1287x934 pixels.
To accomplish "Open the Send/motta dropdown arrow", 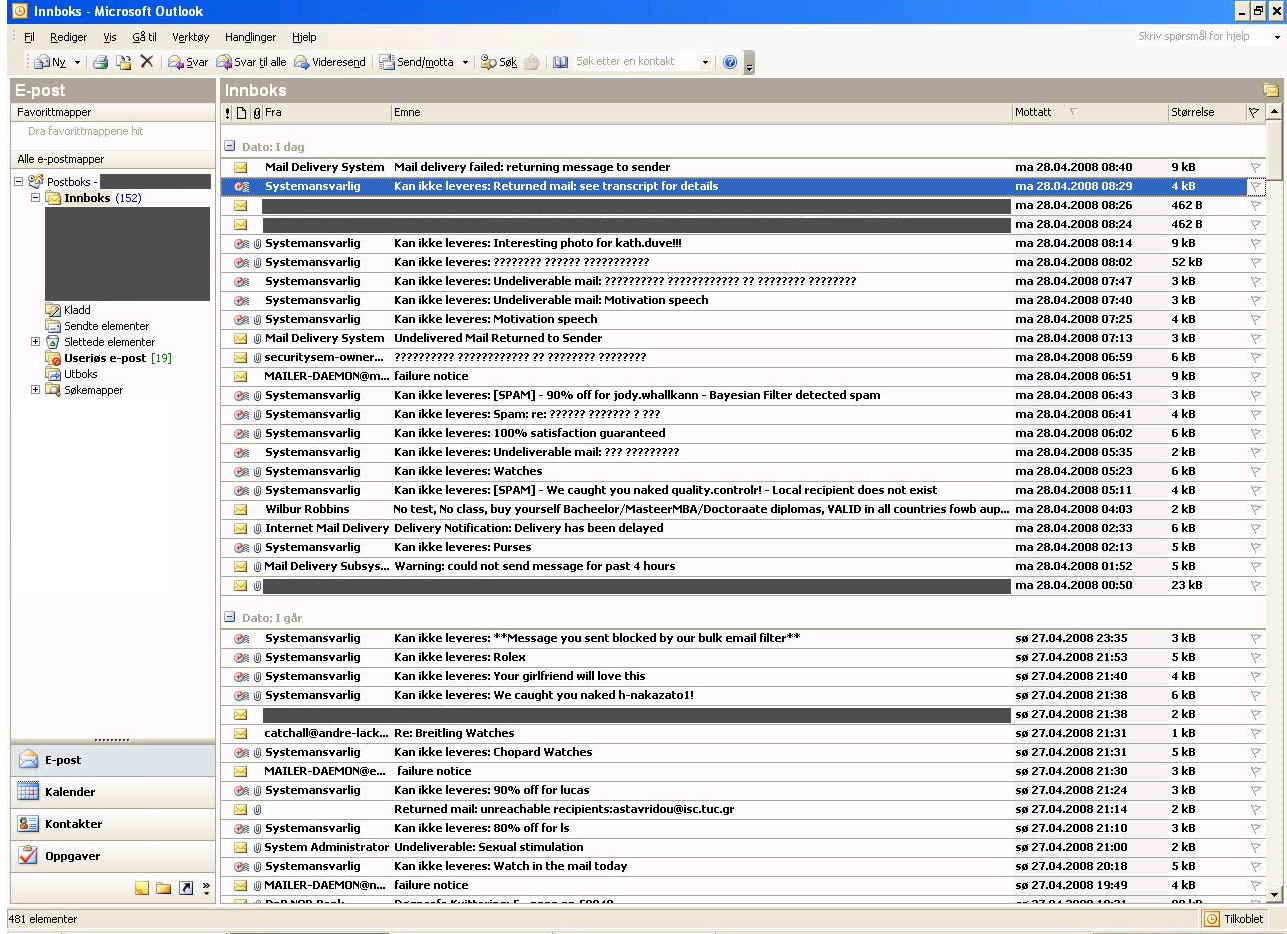I will 465,62.
